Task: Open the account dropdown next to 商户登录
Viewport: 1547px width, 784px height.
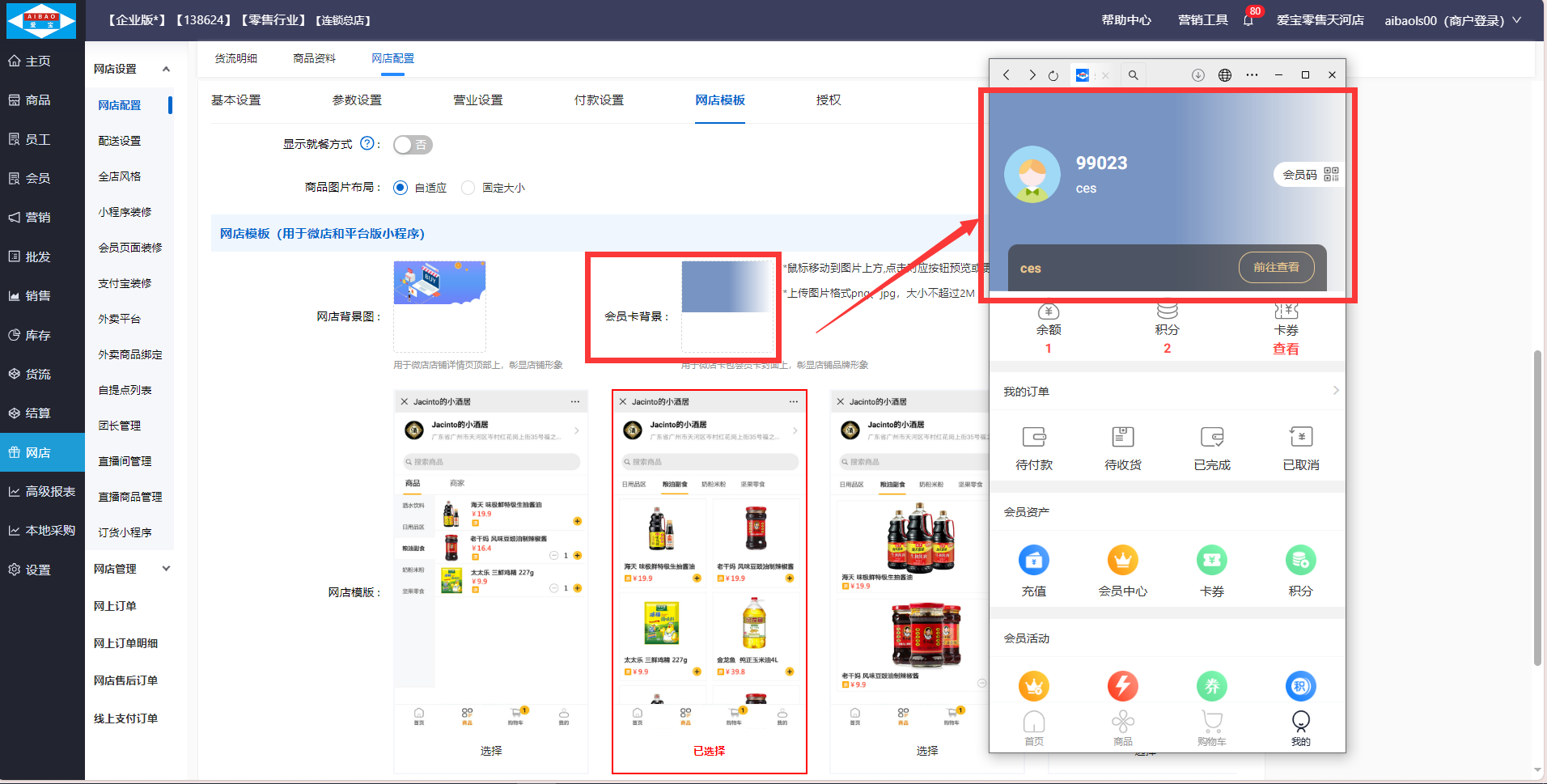Action: click(1516, 20)
